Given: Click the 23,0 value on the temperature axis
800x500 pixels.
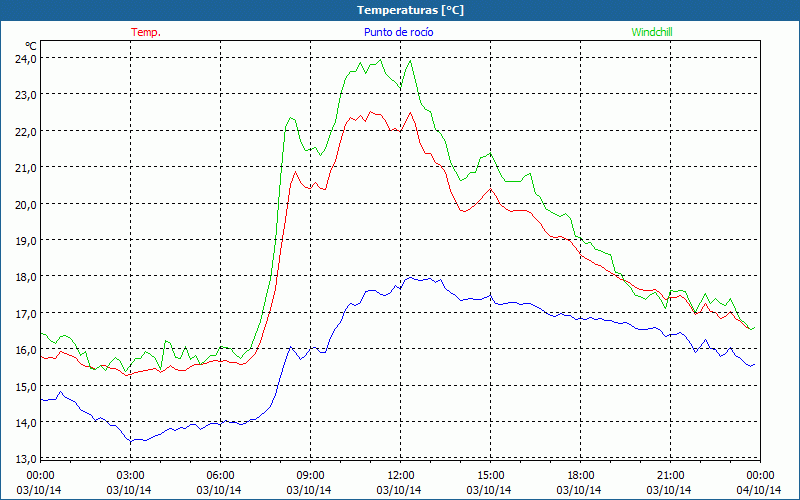Looking at the screenshot, I should (x=26, y=94).
